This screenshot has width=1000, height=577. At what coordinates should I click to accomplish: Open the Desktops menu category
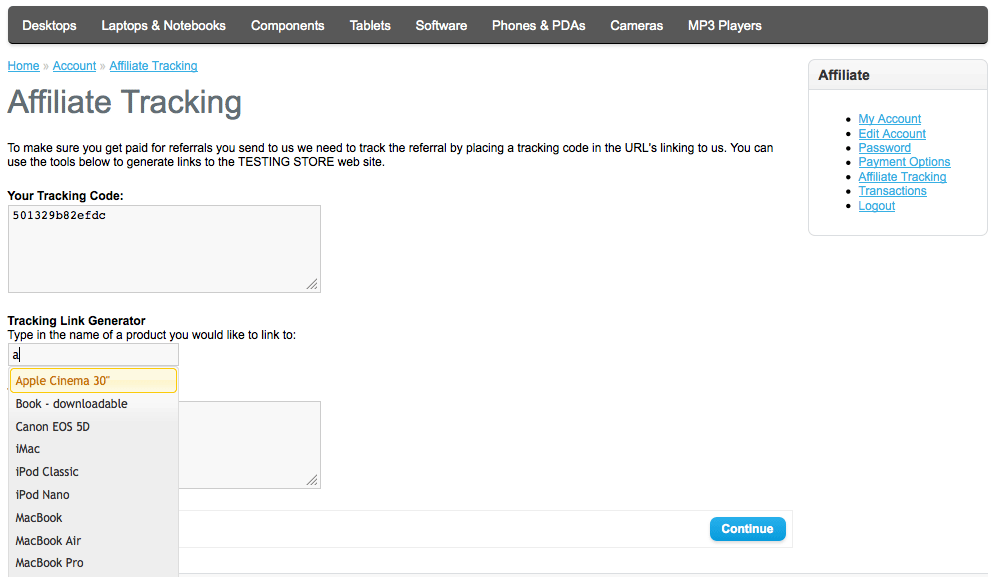[49, 25]
